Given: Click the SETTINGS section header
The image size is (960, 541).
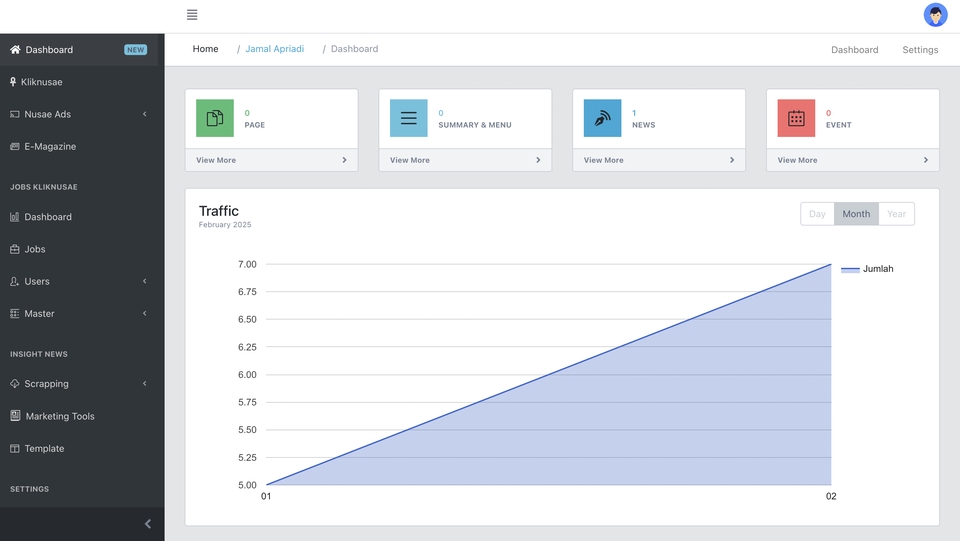Looking at the screenshot, I should click(29, 489).
